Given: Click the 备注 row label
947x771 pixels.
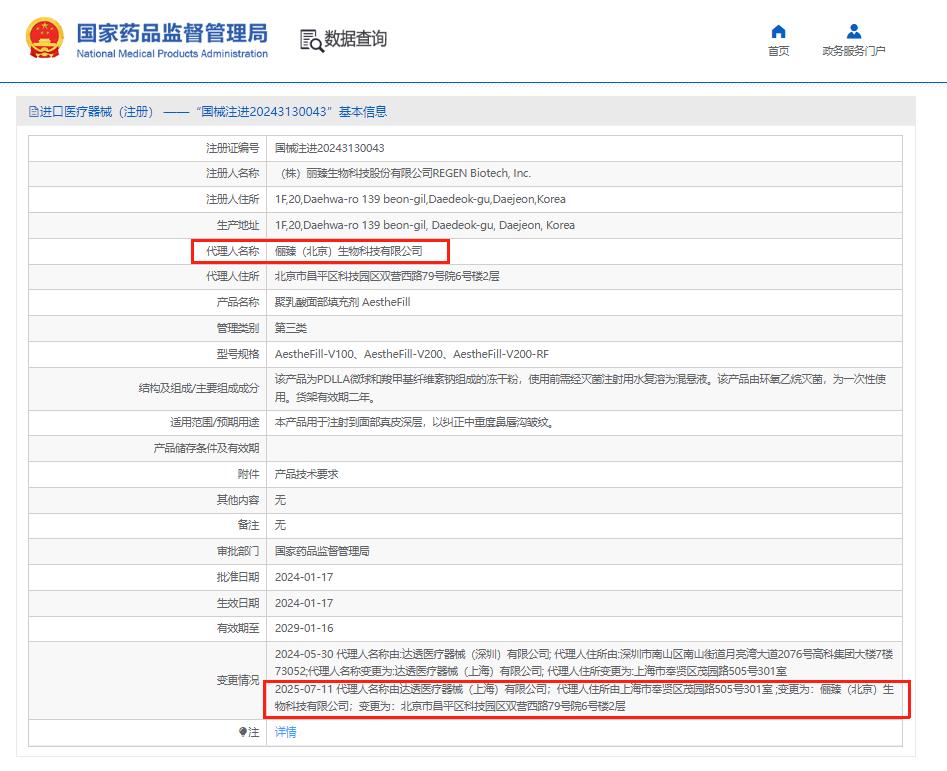Looking at the screenshot, I should click(248, 525).
